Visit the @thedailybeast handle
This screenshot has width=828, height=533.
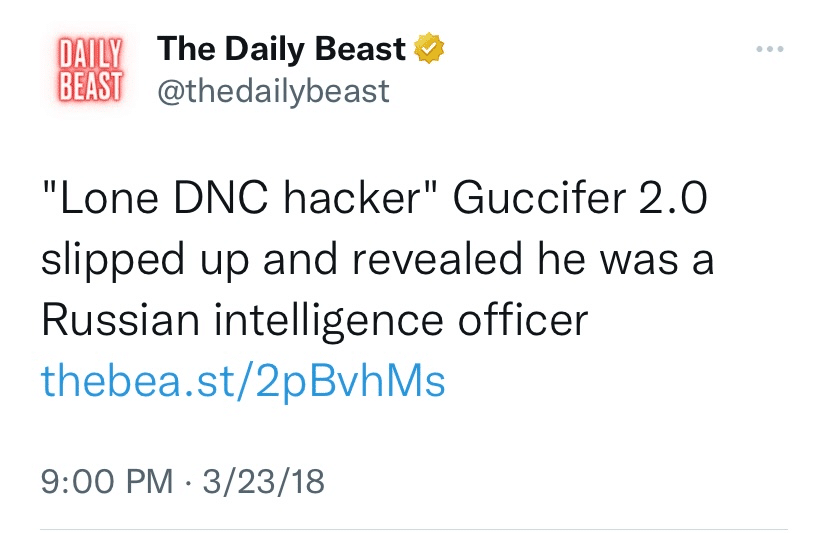pyautogui.click(x=273, y=91)
